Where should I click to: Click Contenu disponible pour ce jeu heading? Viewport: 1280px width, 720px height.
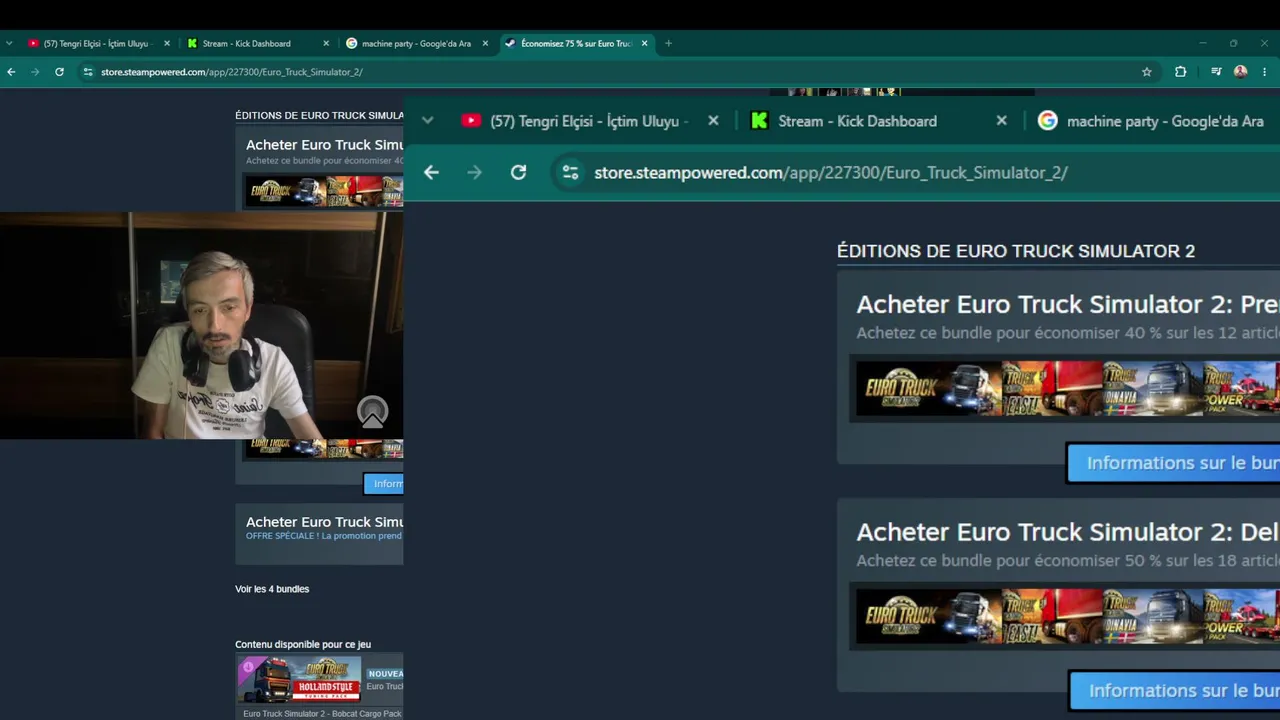click(303, 645)
